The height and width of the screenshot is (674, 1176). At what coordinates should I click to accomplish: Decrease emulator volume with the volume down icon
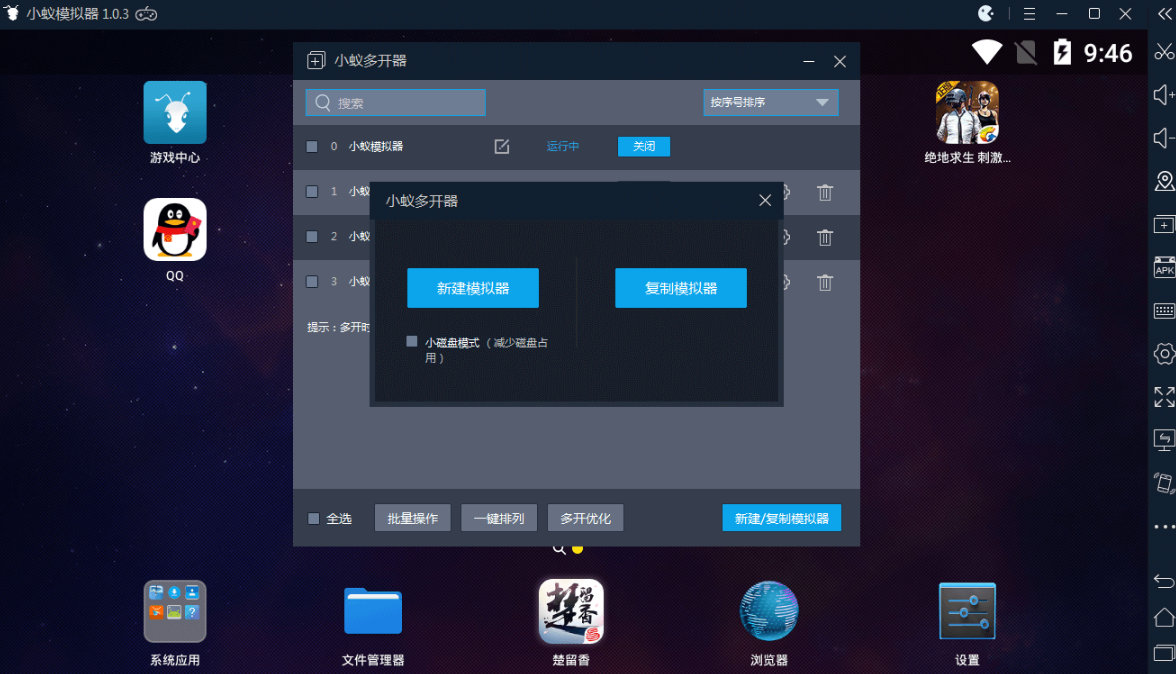click(1163, 137)
